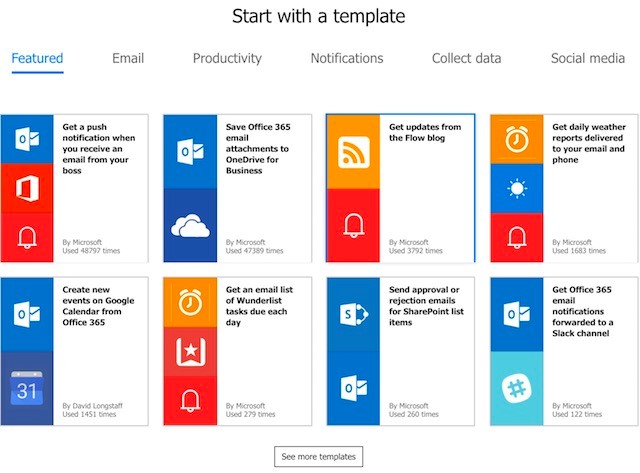
Task: Click 'Used 1451 times' text
Action: pyautogui.click(x=89, y=414)
